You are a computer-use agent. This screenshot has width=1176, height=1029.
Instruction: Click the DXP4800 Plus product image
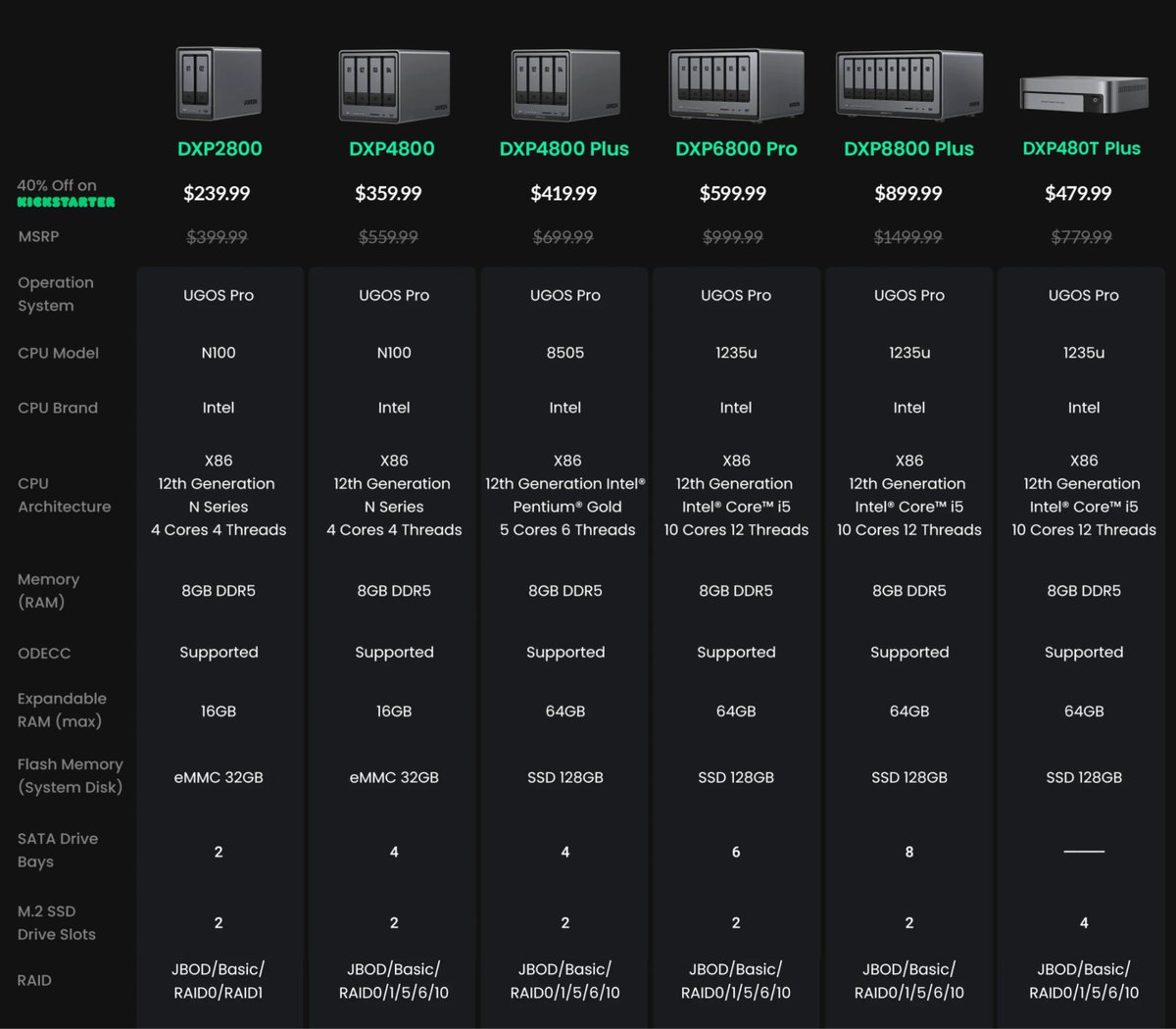point(565,86)
